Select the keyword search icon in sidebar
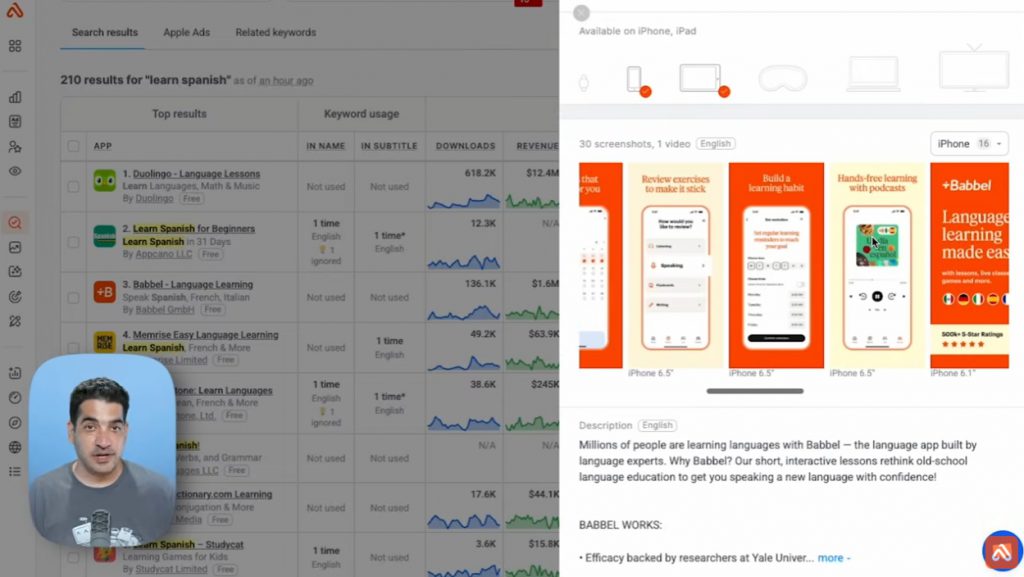Viewport: 1024px width, 577px height. point(15,223)
